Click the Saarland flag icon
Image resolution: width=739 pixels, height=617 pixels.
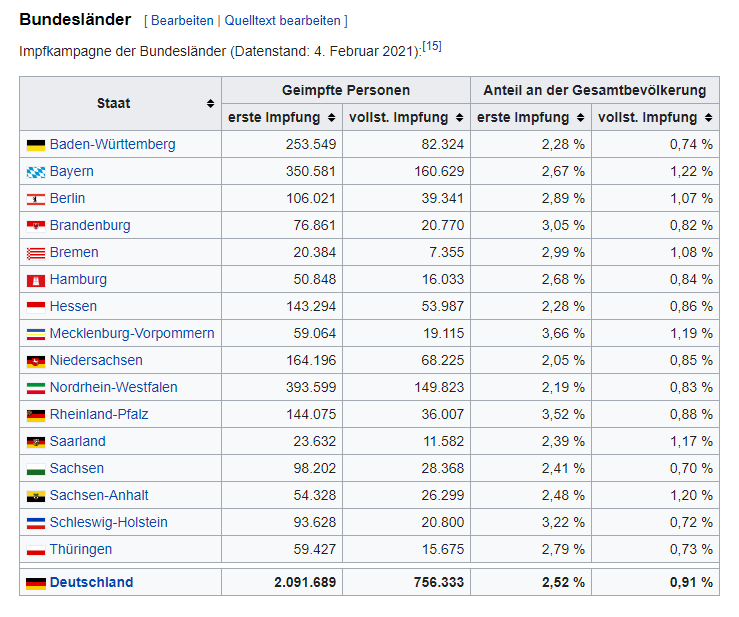pyautogui.click(x=36, y=442)
